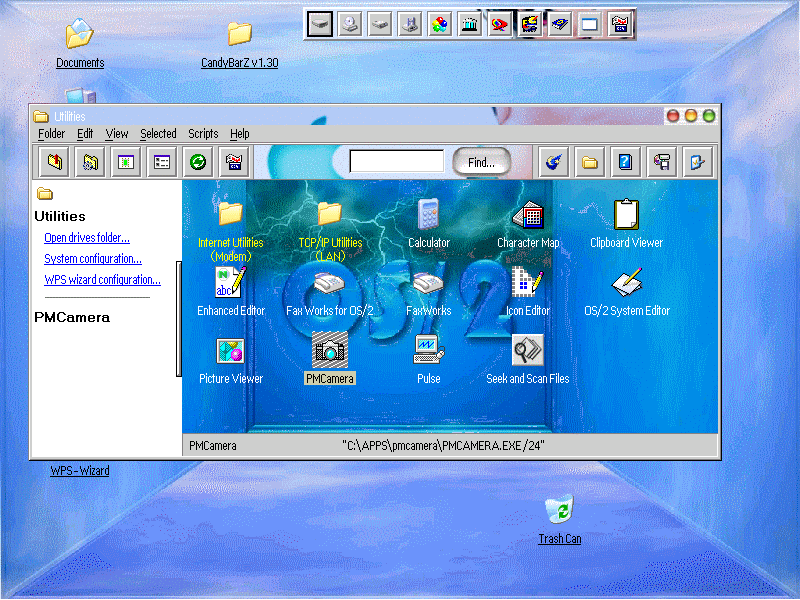Select the Enhanced Editor icon

point(231,282)
